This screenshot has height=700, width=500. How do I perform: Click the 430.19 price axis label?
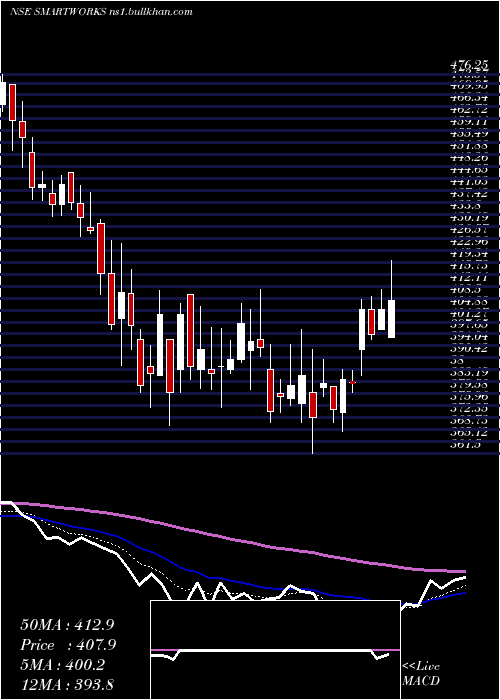469,217
